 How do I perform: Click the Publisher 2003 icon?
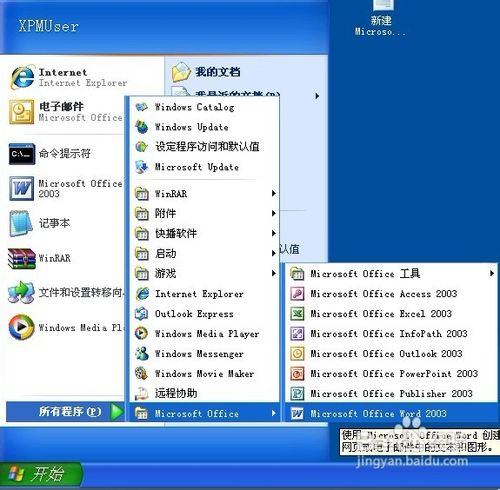pos(297,394)
